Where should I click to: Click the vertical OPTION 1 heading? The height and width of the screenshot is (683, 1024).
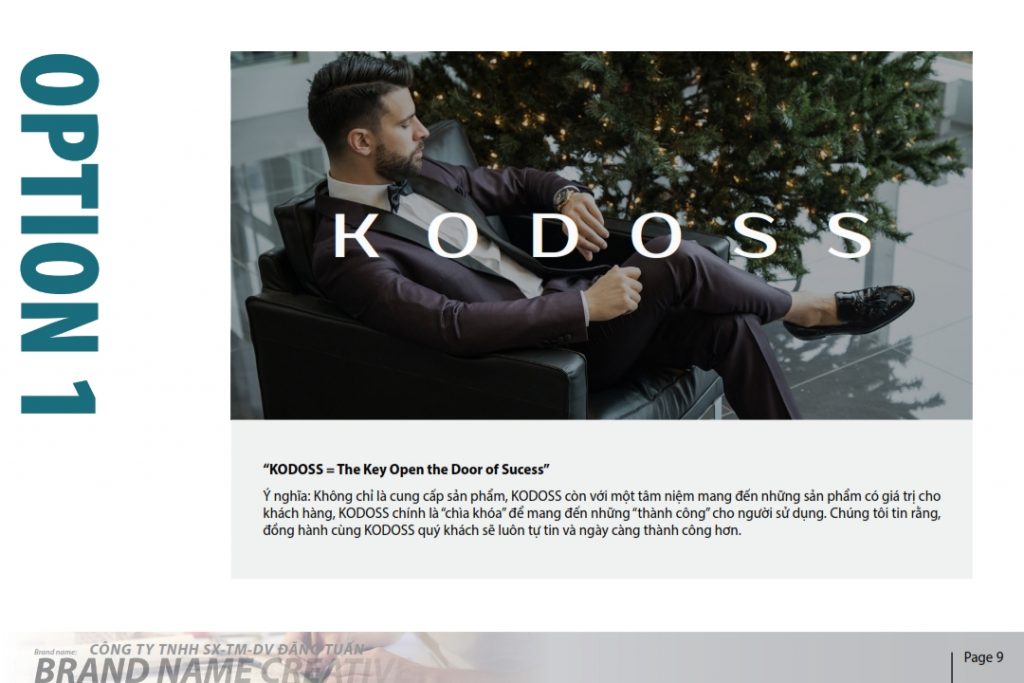59,234
